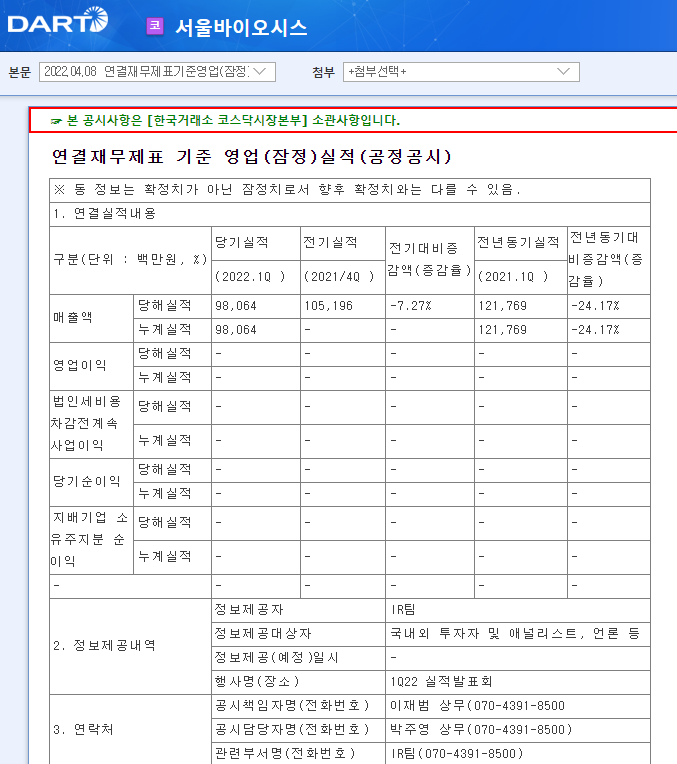This screenshot has height=764, width=677.
Task: Click the 3. 연락처 section label
Action: pos(83,729)
